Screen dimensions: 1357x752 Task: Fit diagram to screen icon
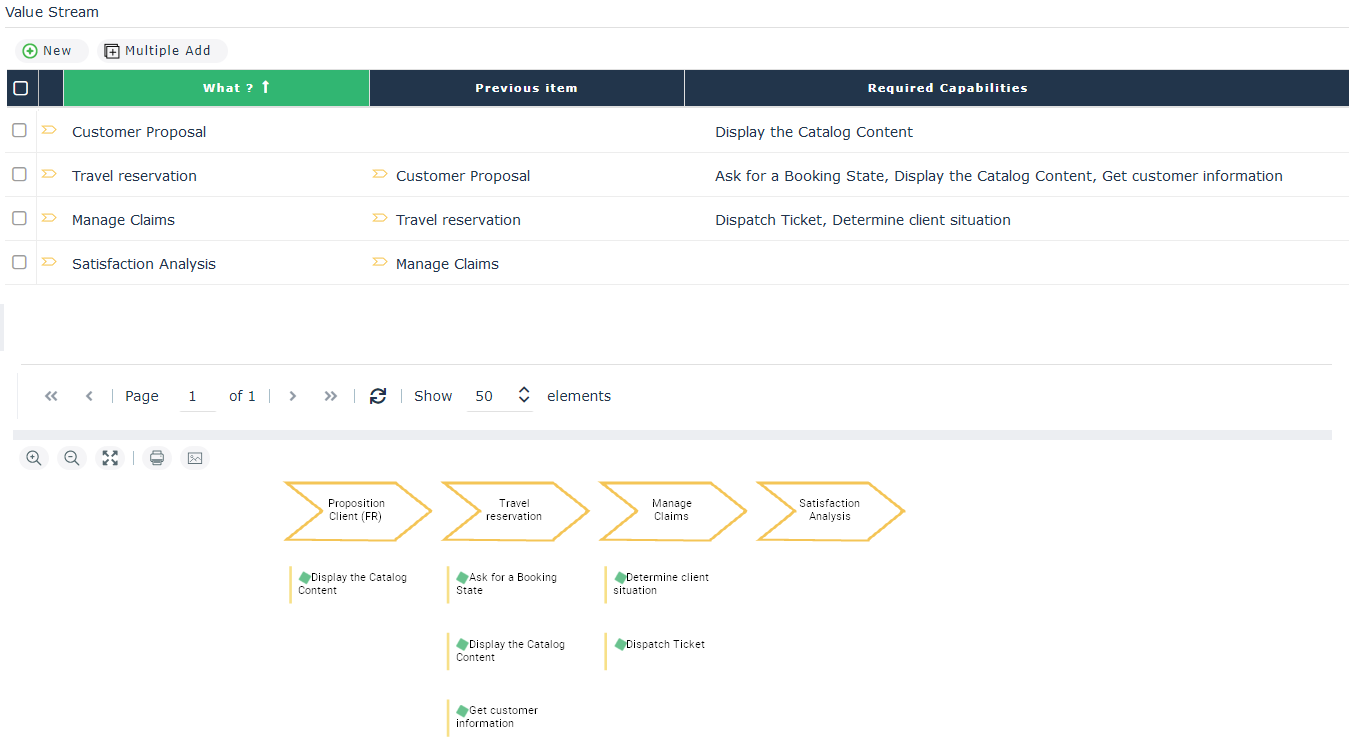tap(110, 458)
